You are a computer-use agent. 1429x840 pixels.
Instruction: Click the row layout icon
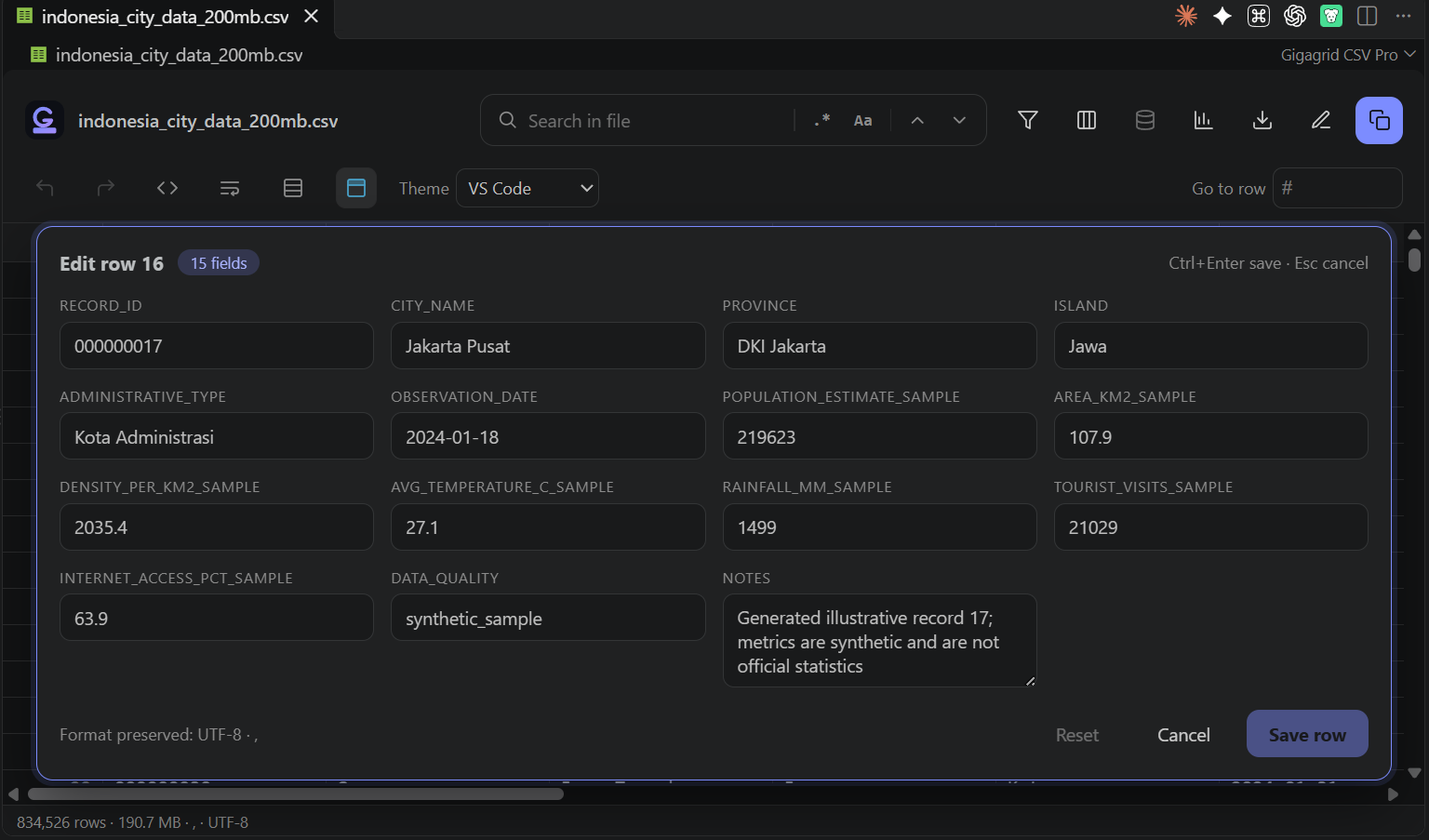(x=293, y=188)
